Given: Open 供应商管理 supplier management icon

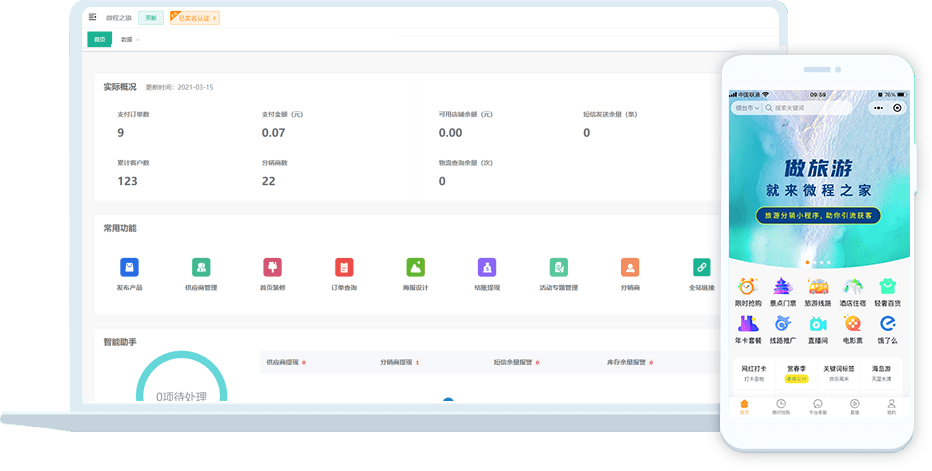Looking at the screenshot, I should click(201, 267).
